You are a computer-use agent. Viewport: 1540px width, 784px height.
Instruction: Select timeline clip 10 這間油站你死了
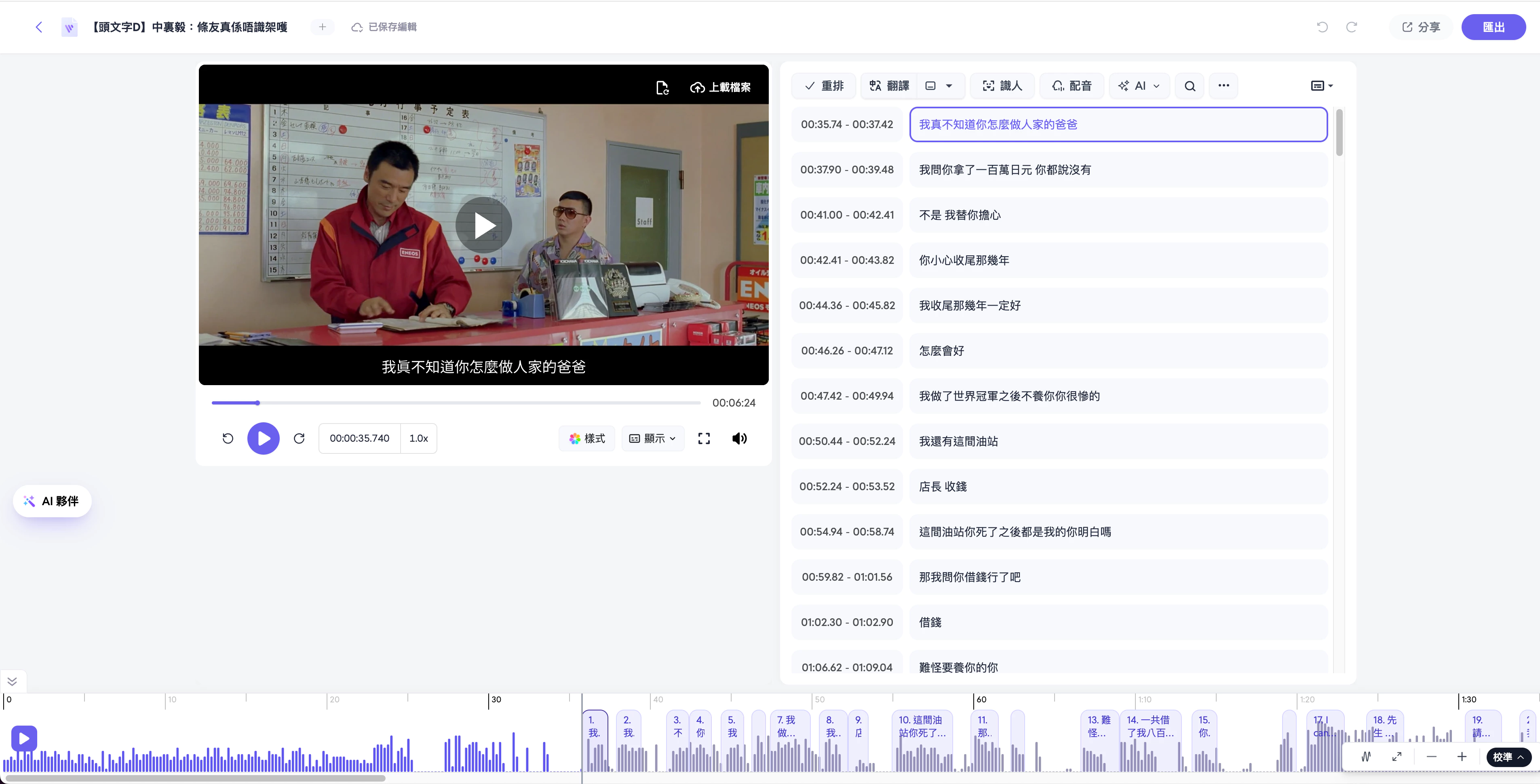click(922, 741)
